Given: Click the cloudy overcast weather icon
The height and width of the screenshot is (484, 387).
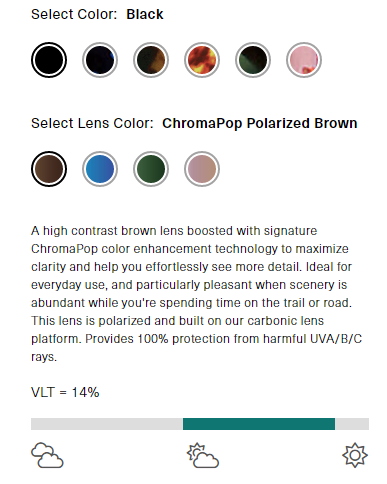Looking at the screenshot, I should coord(47,455).
